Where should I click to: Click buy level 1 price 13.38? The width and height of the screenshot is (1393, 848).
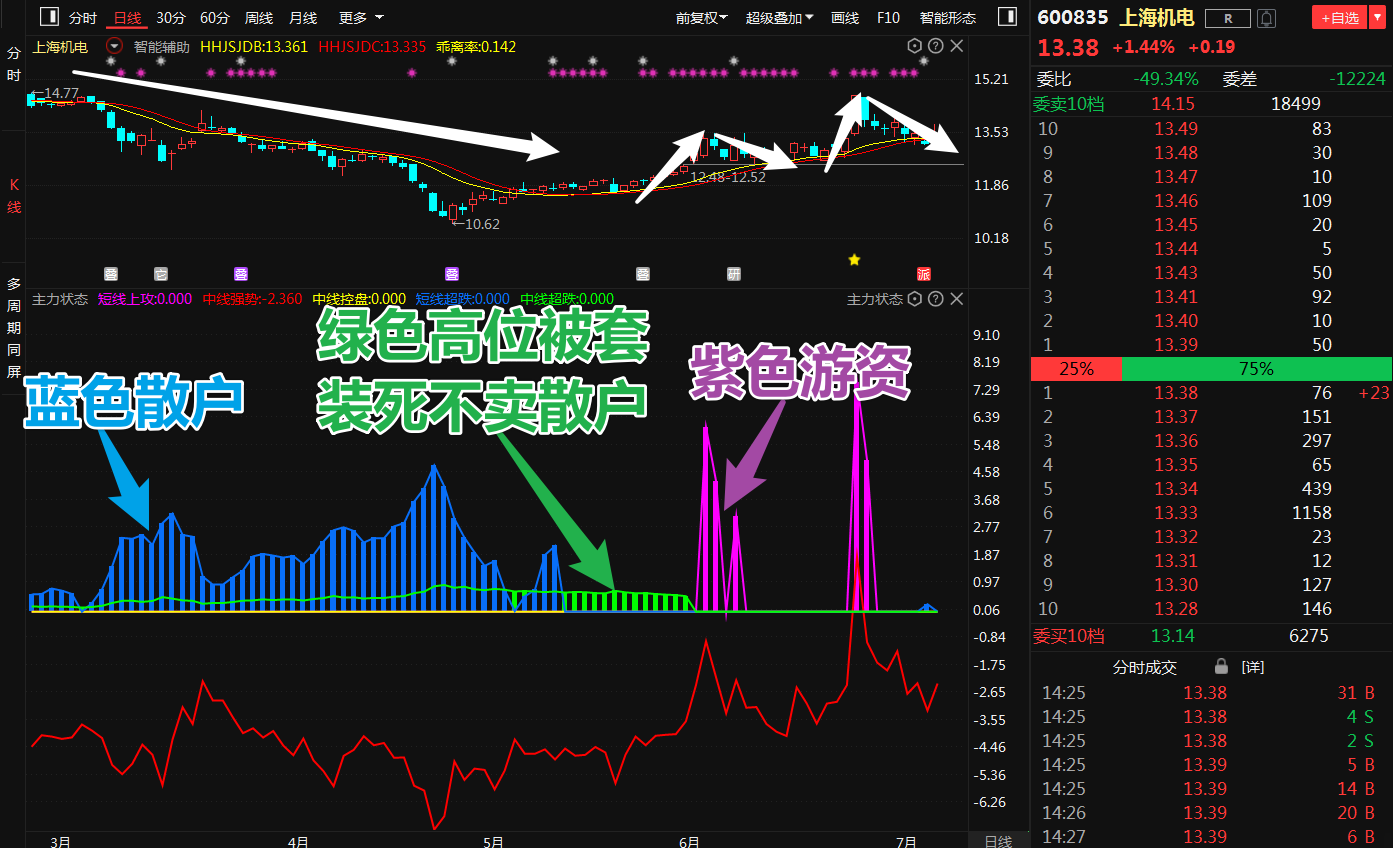coord(1175,393)
